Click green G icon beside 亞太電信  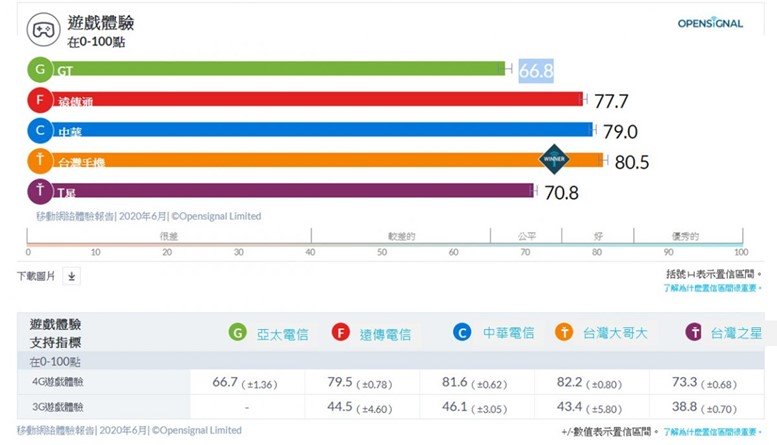coord(237,332)
